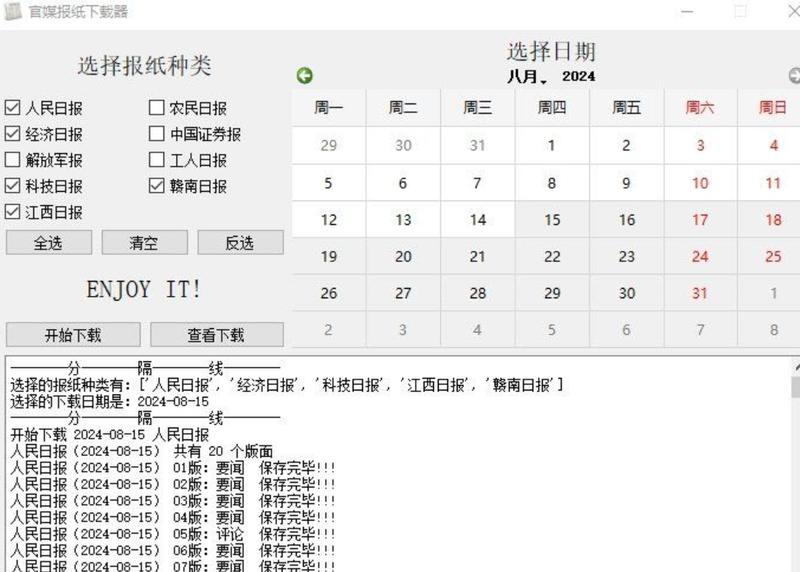
Task: Select August 9 in calendar
Action: coord(627,183)
